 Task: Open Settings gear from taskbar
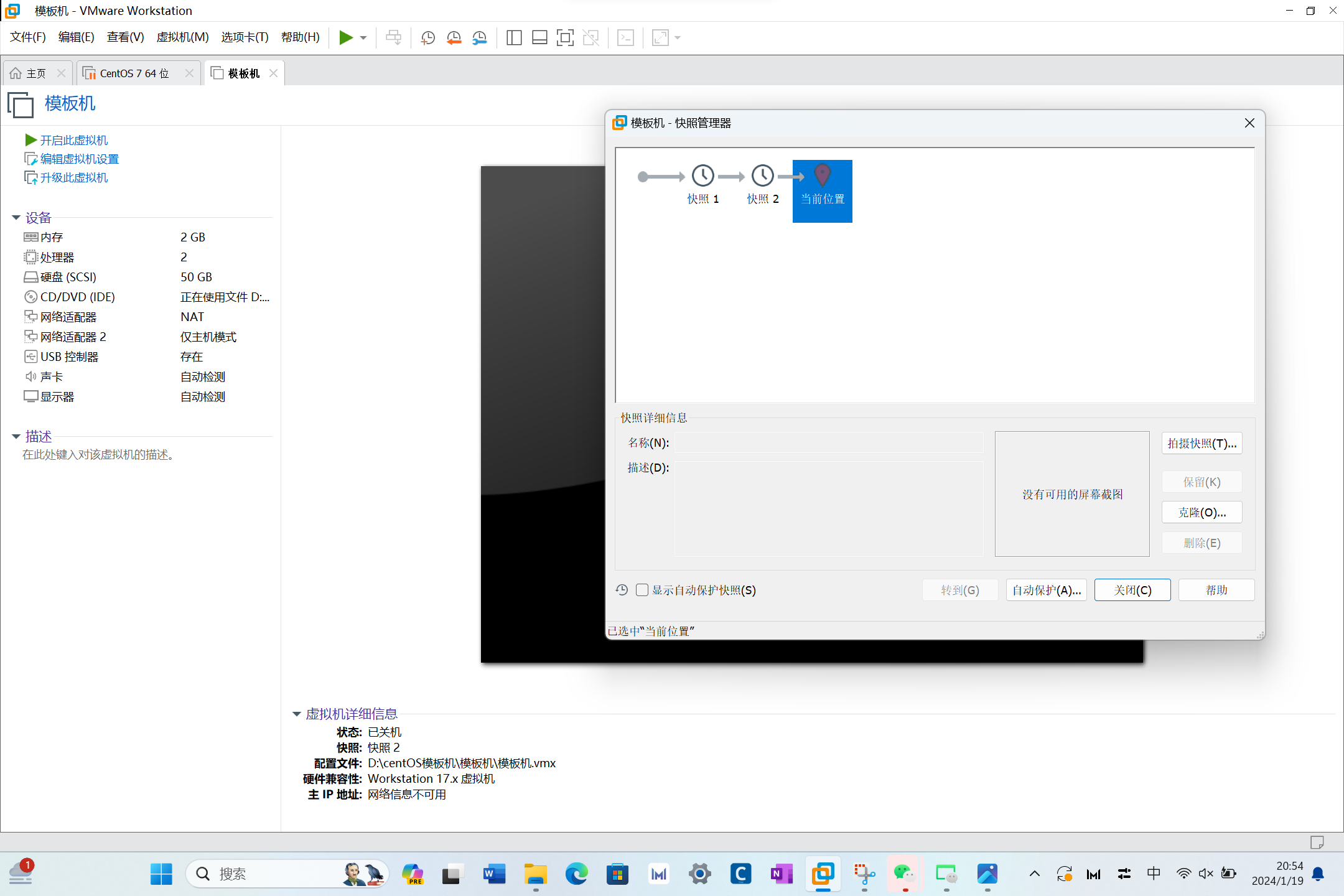pos(699,874)
